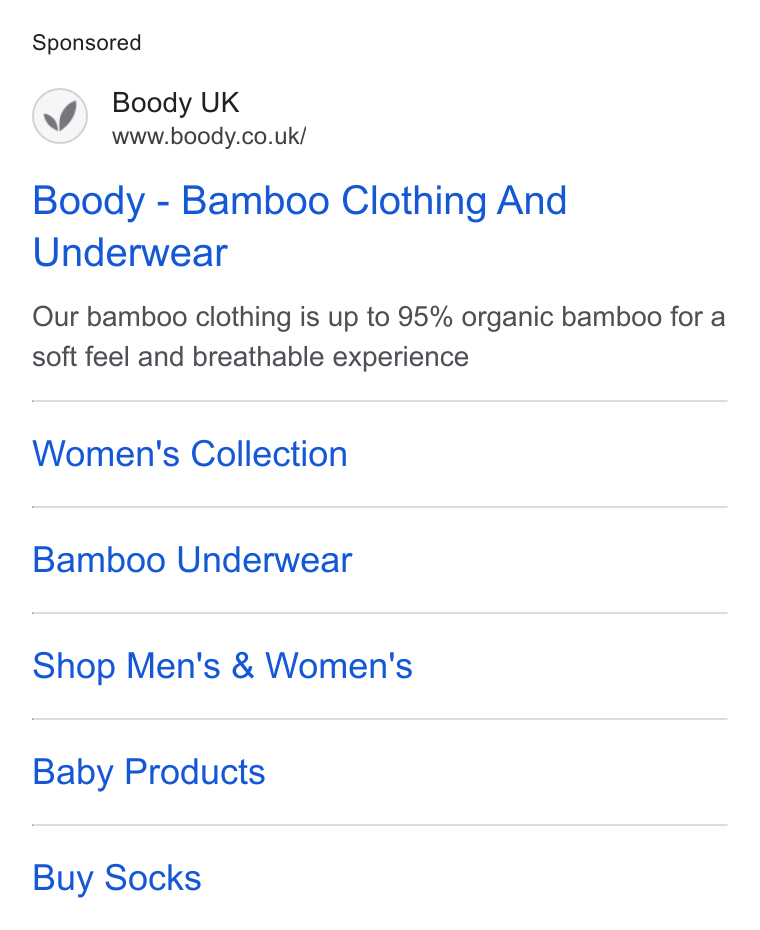Click the word 'Socks' in Buy Socks

(153, 878)
